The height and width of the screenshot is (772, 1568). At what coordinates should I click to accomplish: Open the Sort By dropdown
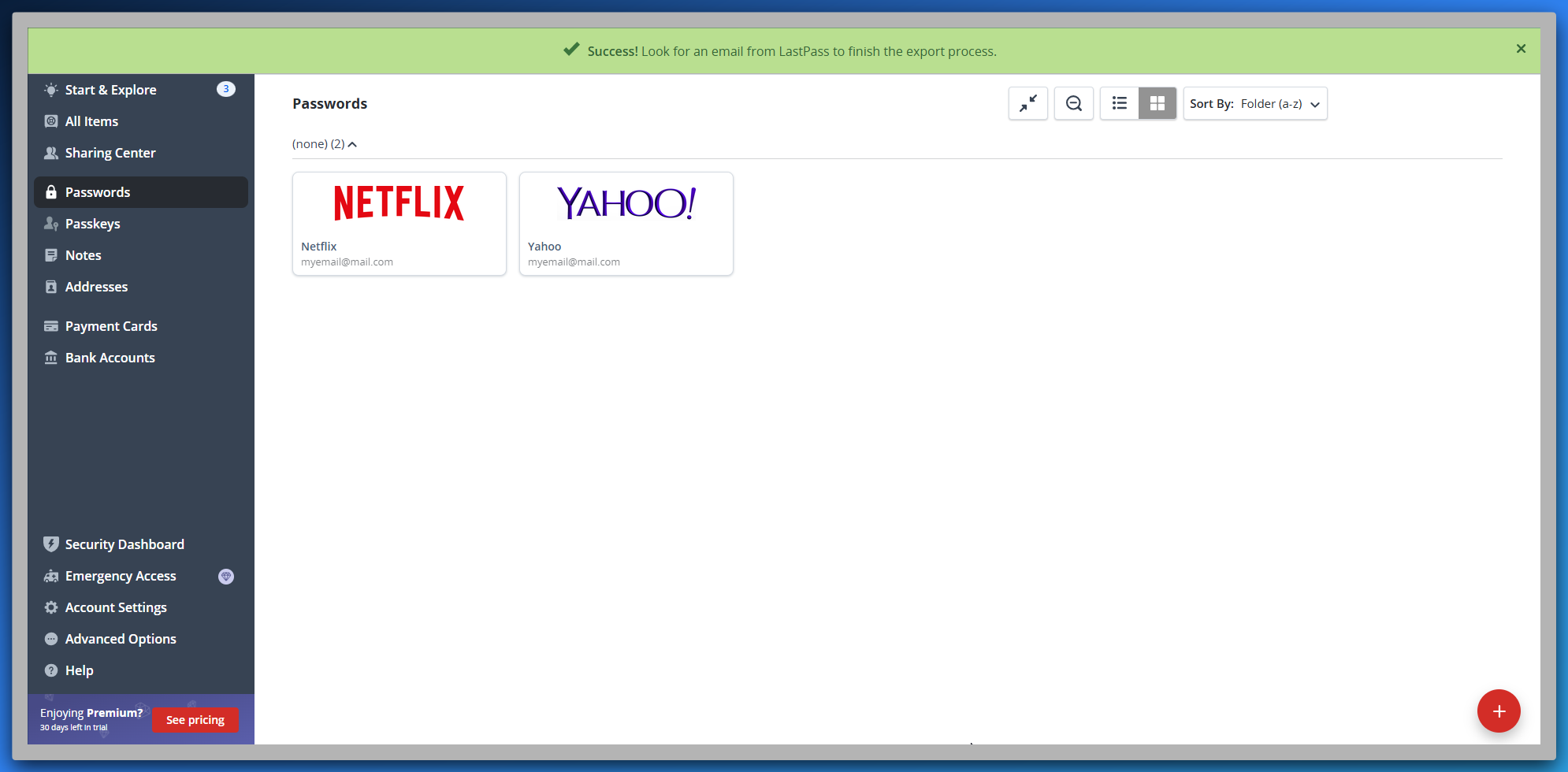coord(1254,103)
